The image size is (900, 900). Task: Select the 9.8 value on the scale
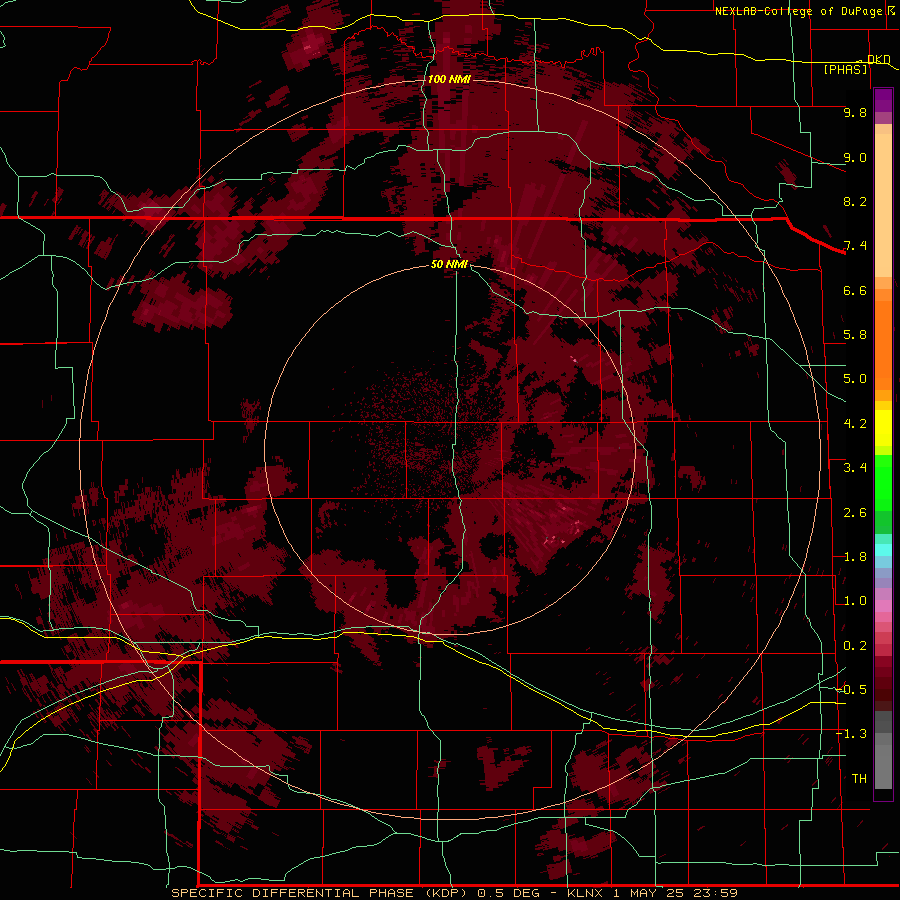click(x=855, y=112)
